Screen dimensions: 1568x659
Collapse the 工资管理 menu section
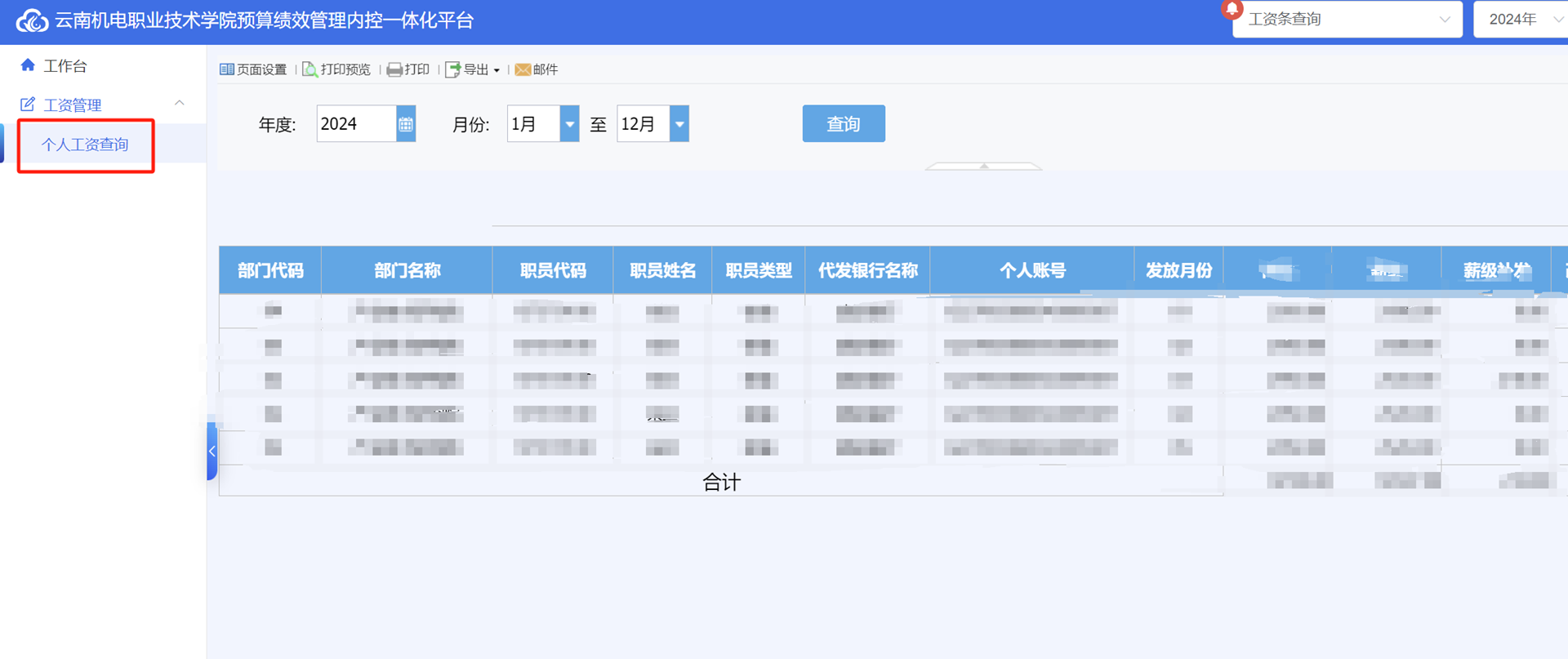(x=180, y=104)
